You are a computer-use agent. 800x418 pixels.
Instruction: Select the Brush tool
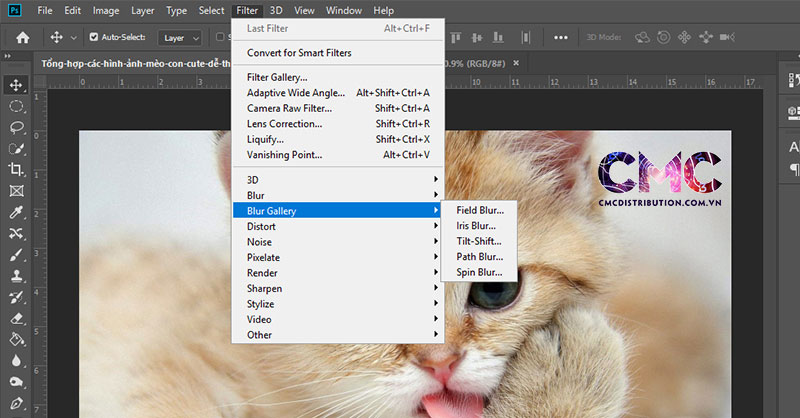click(16, 255)
